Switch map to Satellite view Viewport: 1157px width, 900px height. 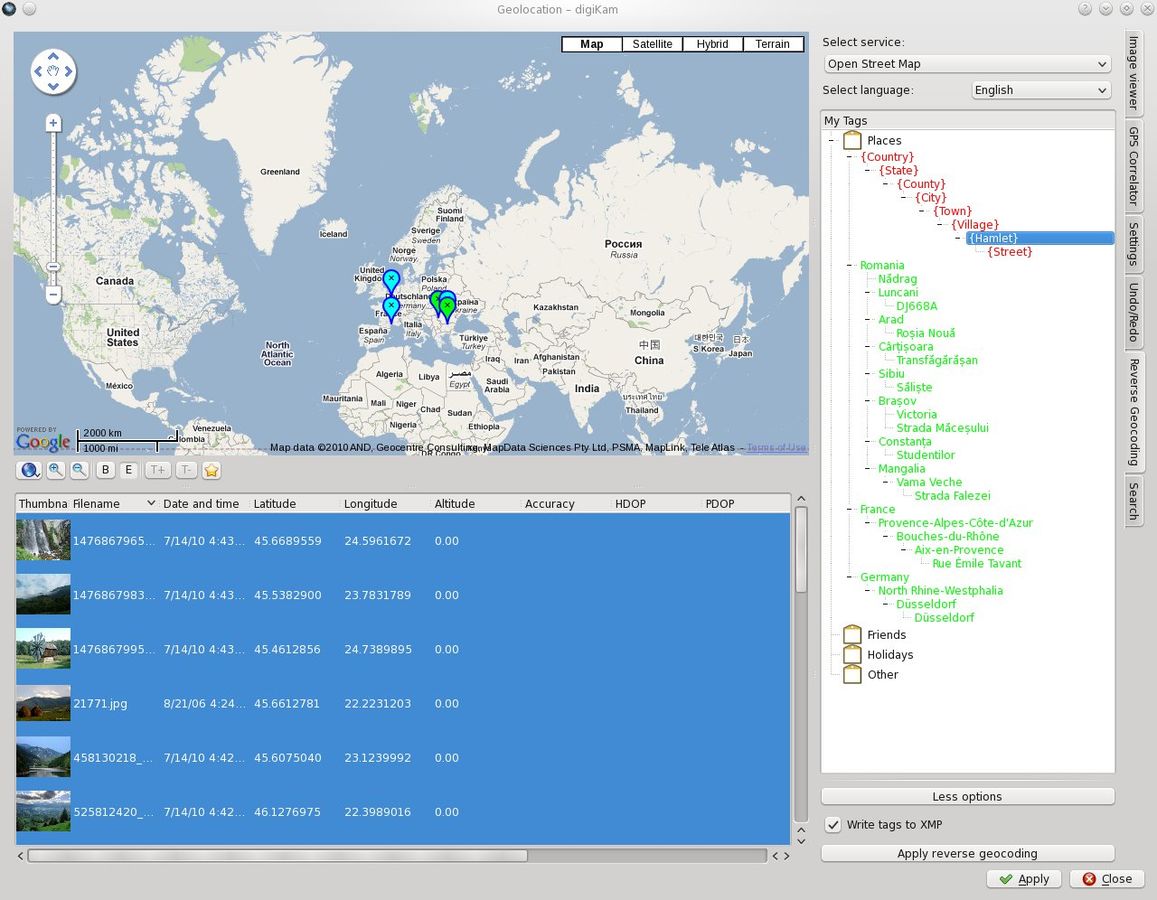point(652,44)
